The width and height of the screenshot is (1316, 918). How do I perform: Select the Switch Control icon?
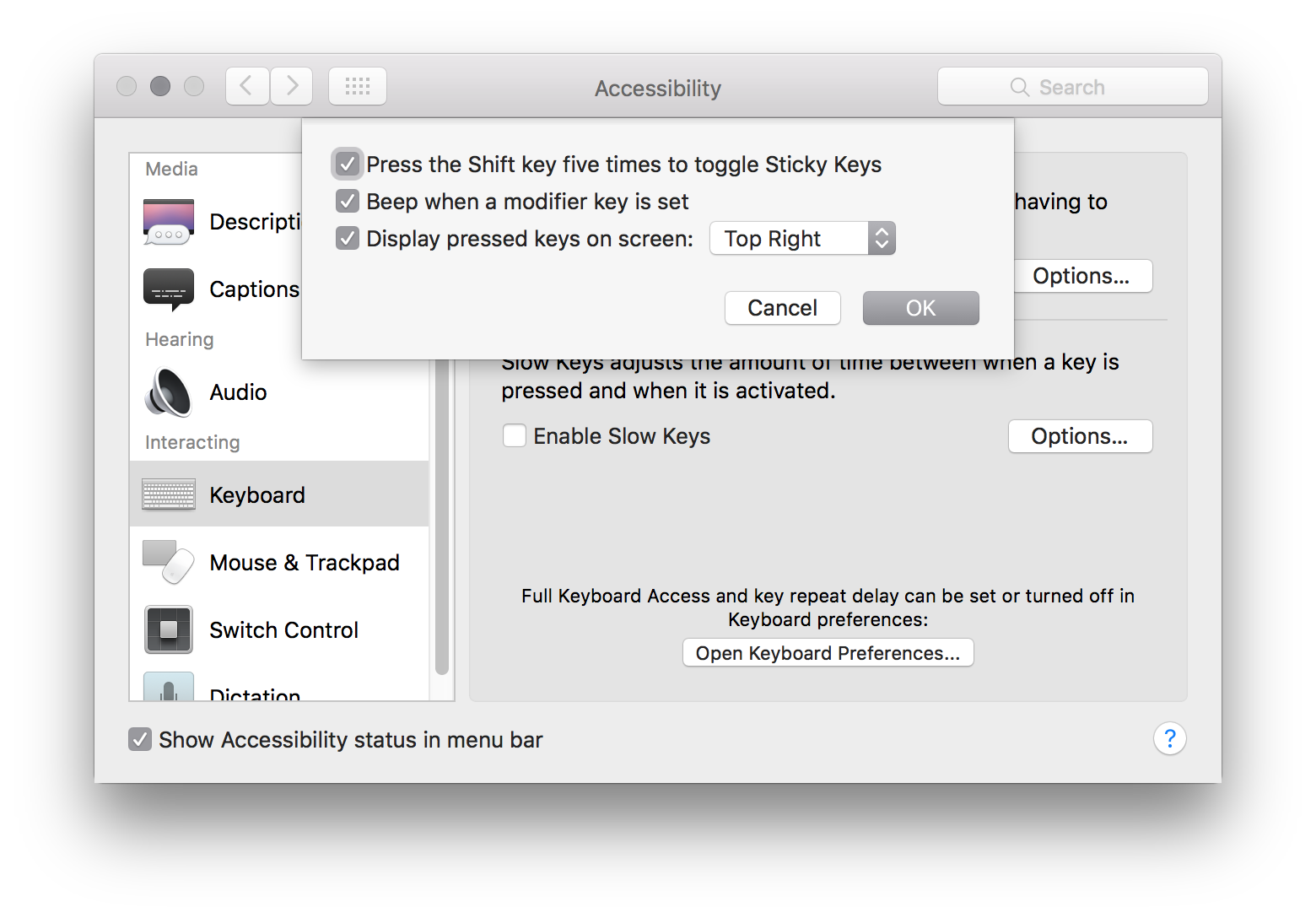coord(168,629)
